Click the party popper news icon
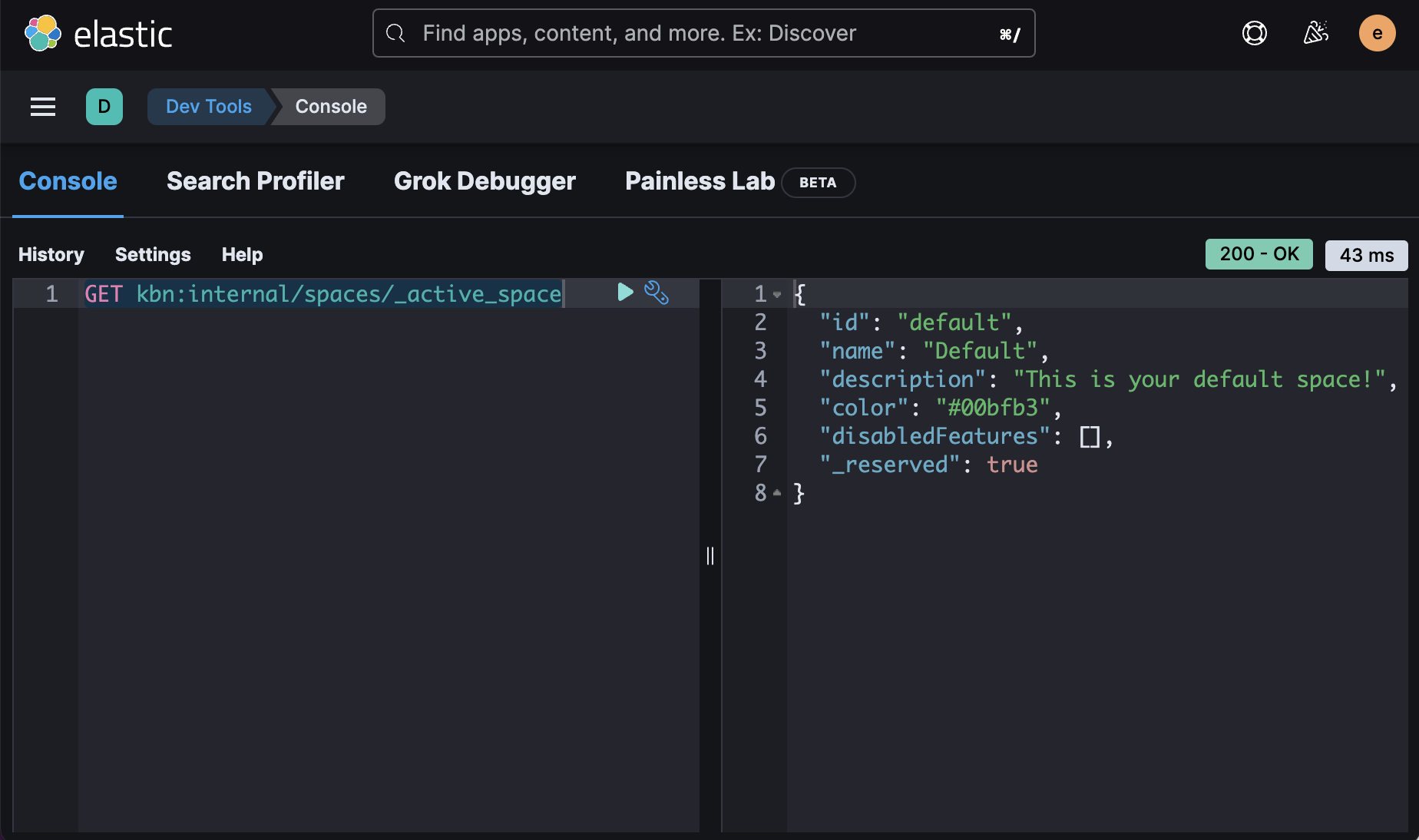The width and height of the screenshot is (1419, 840). click(x=1315, y=33)
